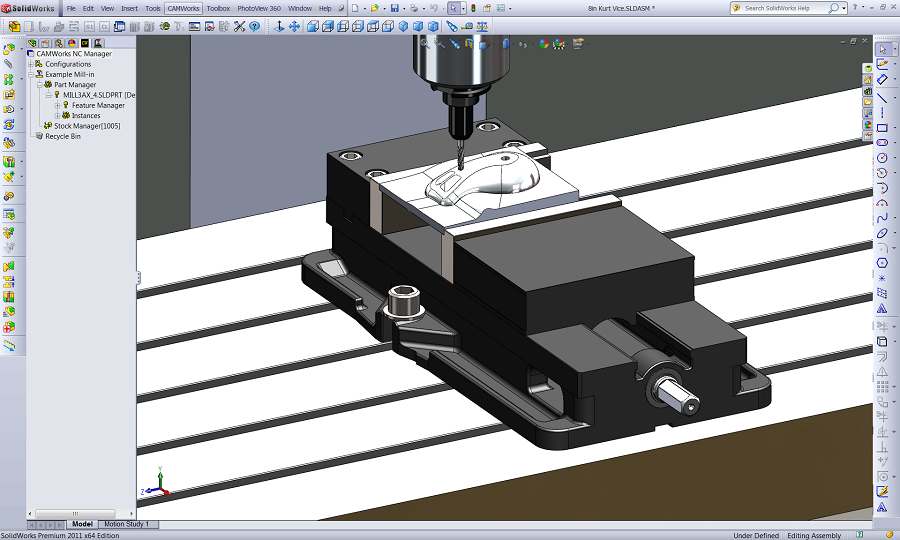Switch to the Motion Study 1 tab

pyautogui.click(x=127, y=524)
